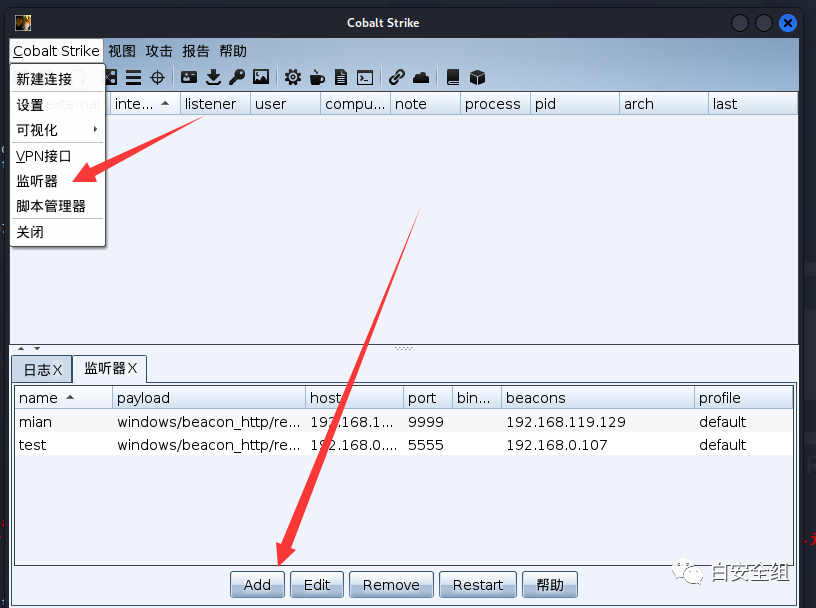The height and width of the screenshot is (608, 816).
Task: Click the chain link host file icon
Action: (x=397, y=78)
